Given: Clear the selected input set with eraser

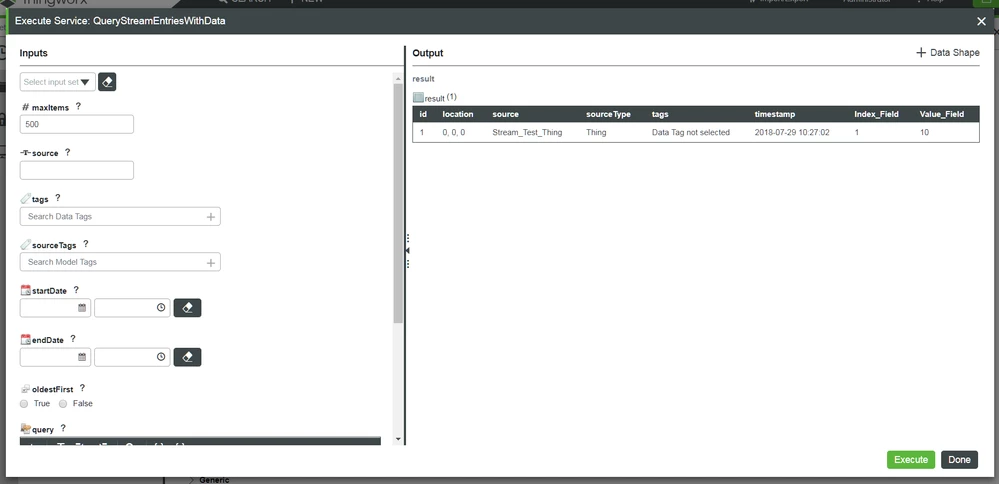Looking at the screenshot, I should [107, 82].
